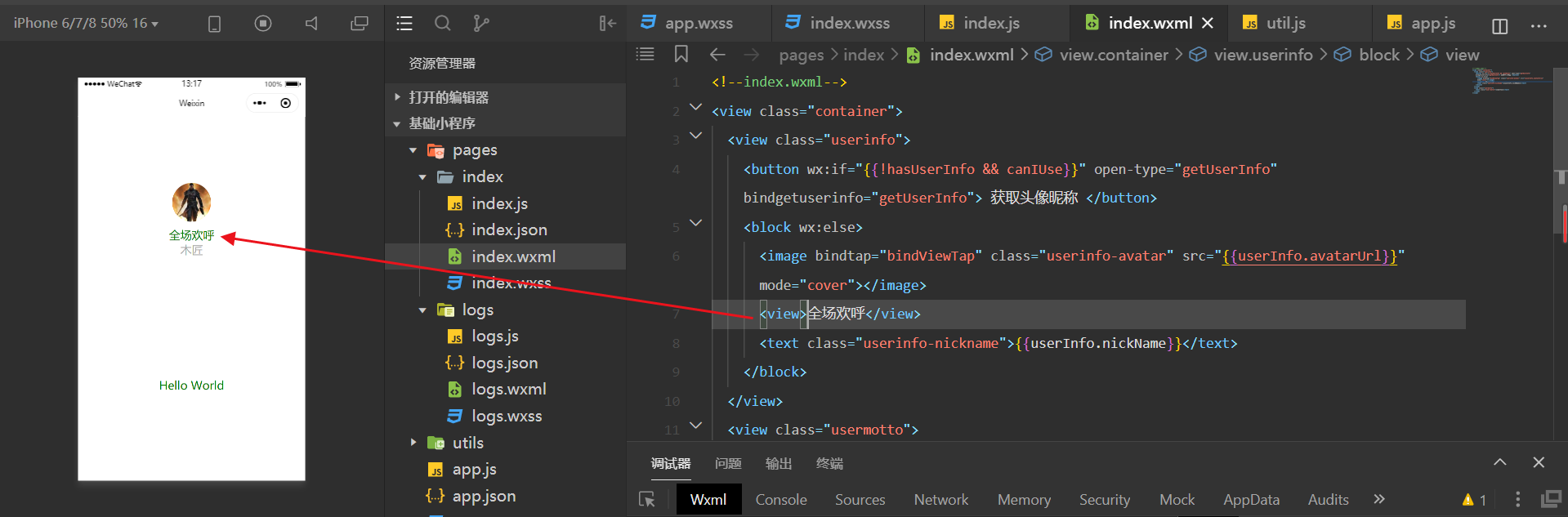
Task: Open the search icon in sidebar toolbar
Action: 442,24
